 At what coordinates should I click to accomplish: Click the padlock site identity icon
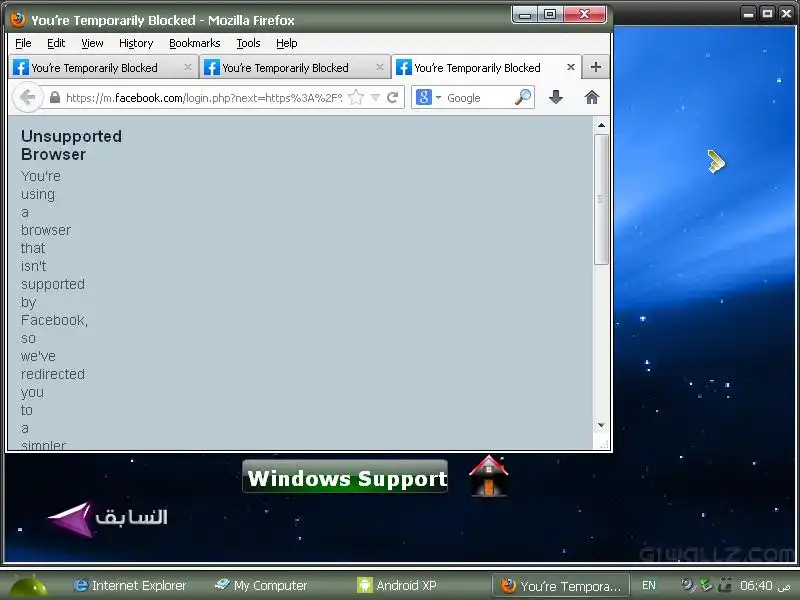(x=55, y=97)
